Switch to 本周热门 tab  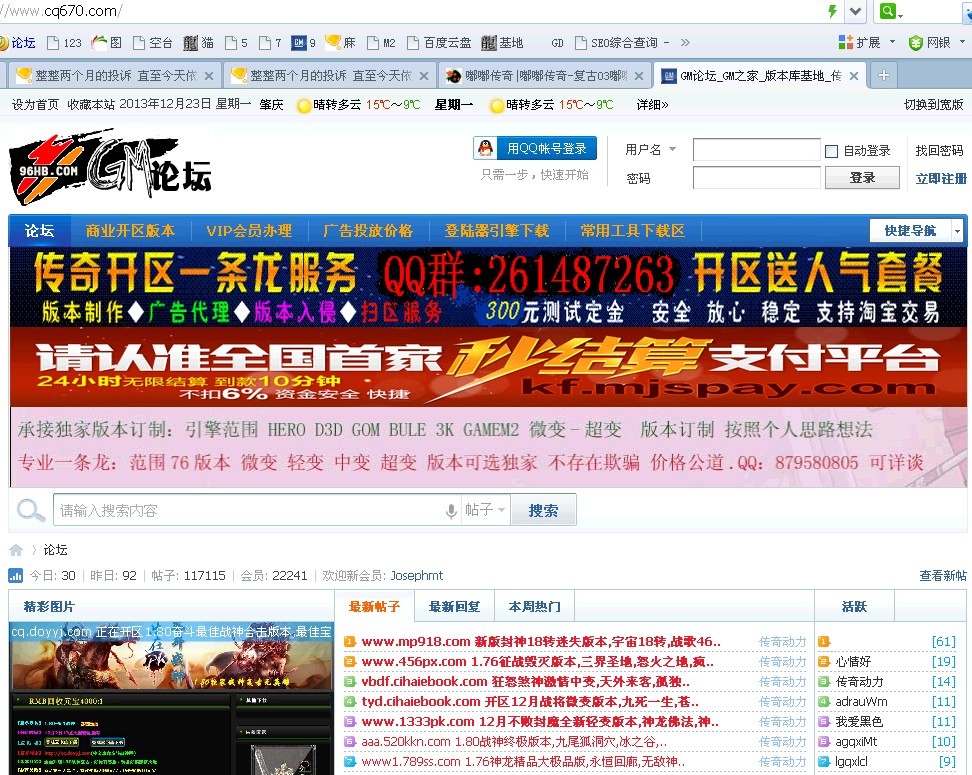coord(534,606)
